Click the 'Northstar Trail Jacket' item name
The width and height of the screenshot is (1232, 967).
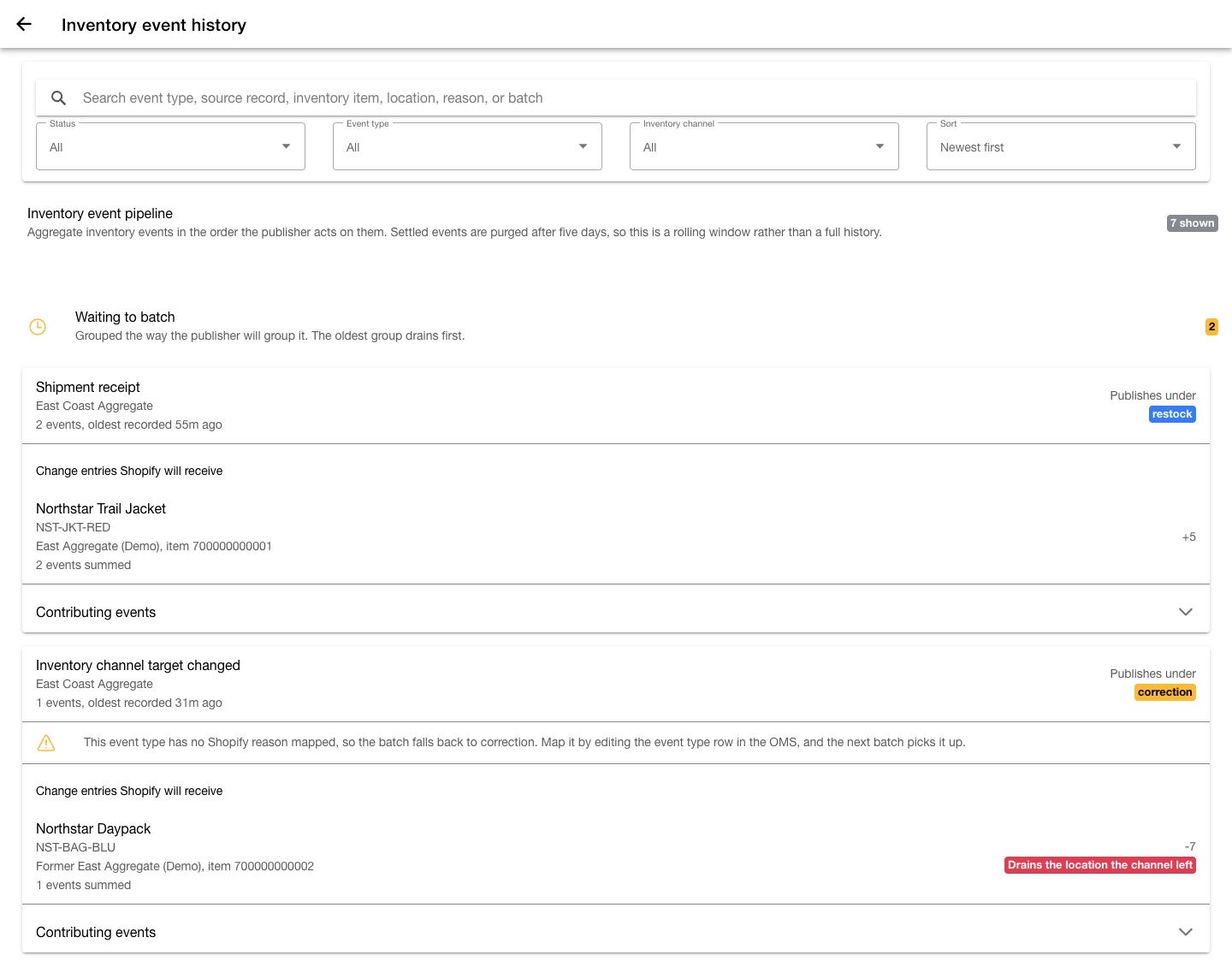101,508
